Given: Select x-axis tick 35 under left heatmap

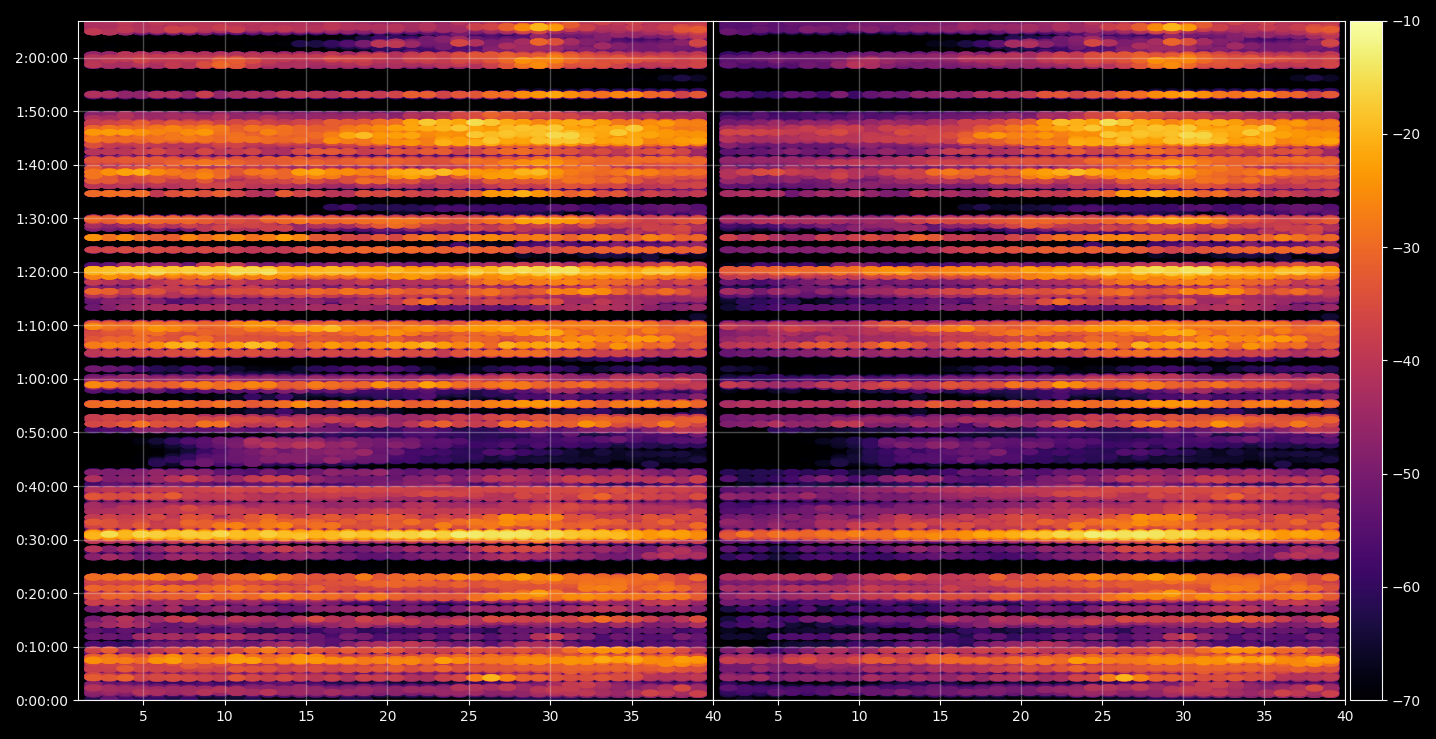Looking at the screenshot, I should pos(632,716).
